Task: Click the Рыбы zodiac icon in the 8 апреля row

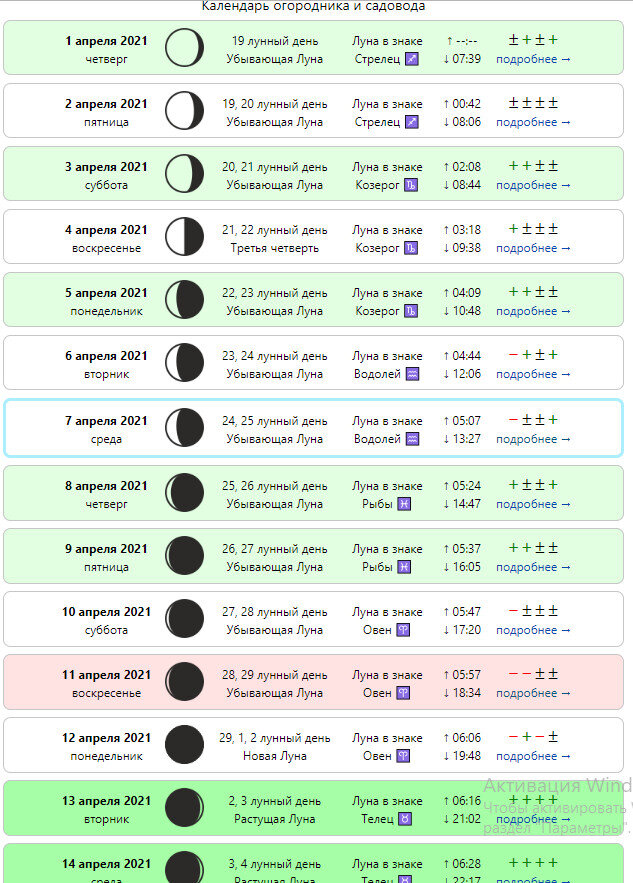Action: (404, 505)
